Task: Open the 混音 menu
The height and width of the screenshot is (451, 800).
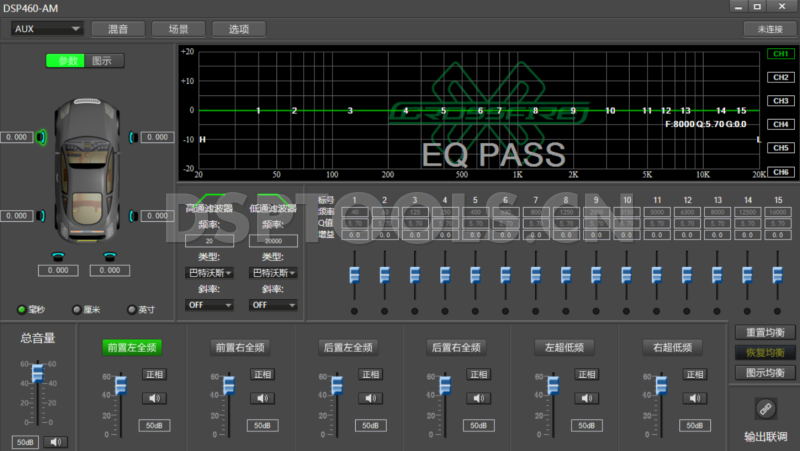Action: tap(118, 29)
